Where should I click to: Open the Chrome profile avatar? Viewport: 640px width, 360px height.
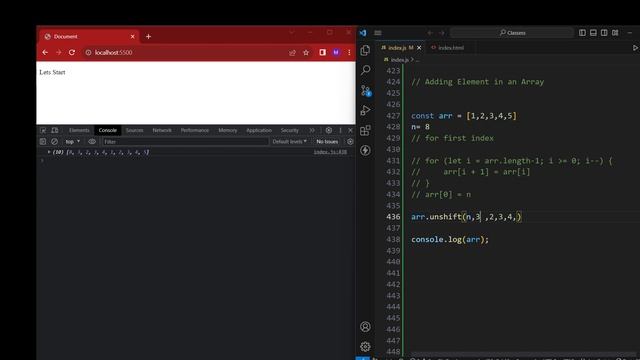(336, 52)
